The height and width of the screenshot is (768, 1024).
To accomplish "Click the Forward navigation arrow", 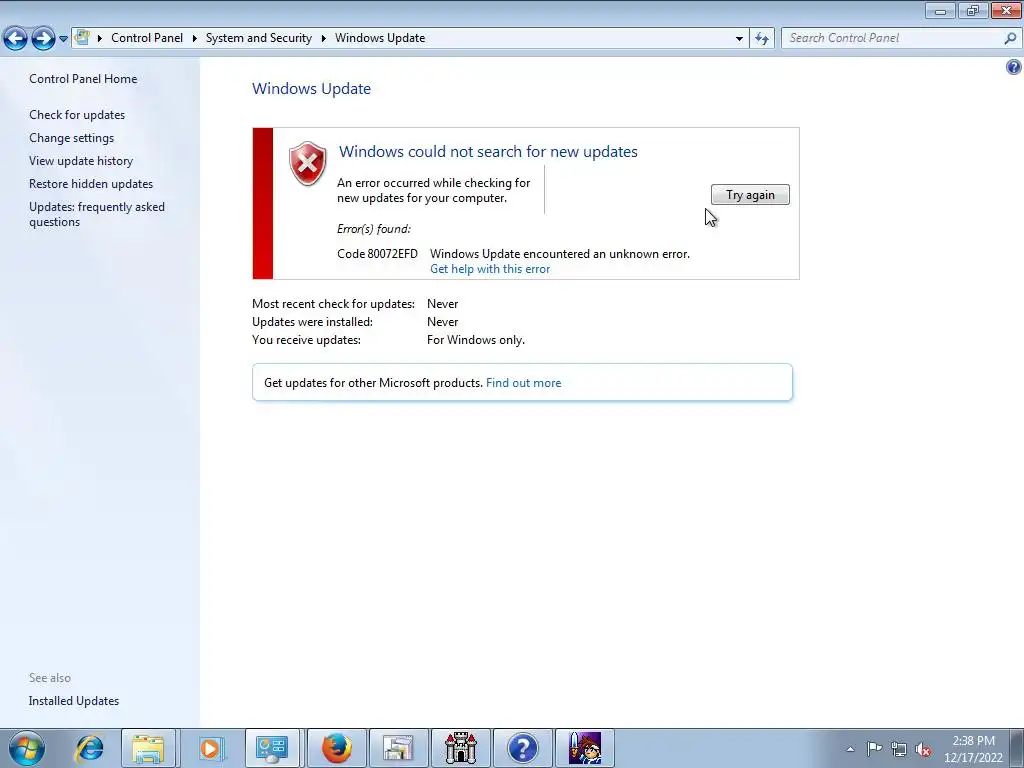I will point(43,39).
